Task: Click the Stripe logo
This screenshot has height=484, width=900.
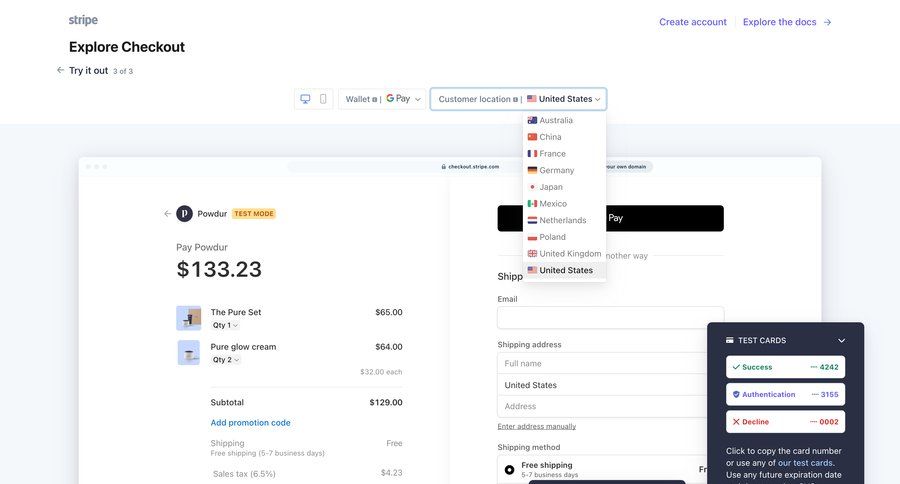Action: pos(83,20)
